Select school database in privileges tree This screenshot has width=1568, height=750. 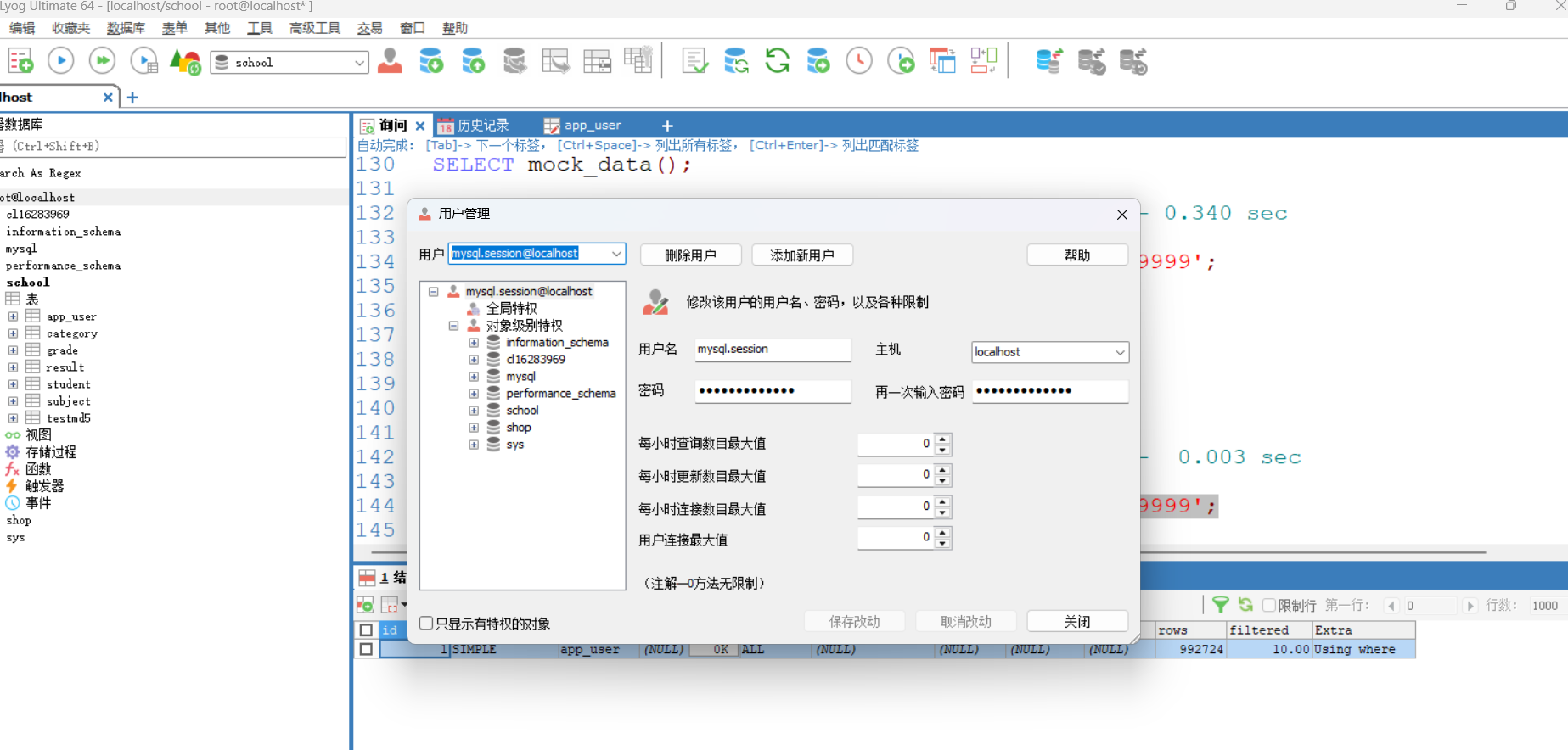(522, 411)
